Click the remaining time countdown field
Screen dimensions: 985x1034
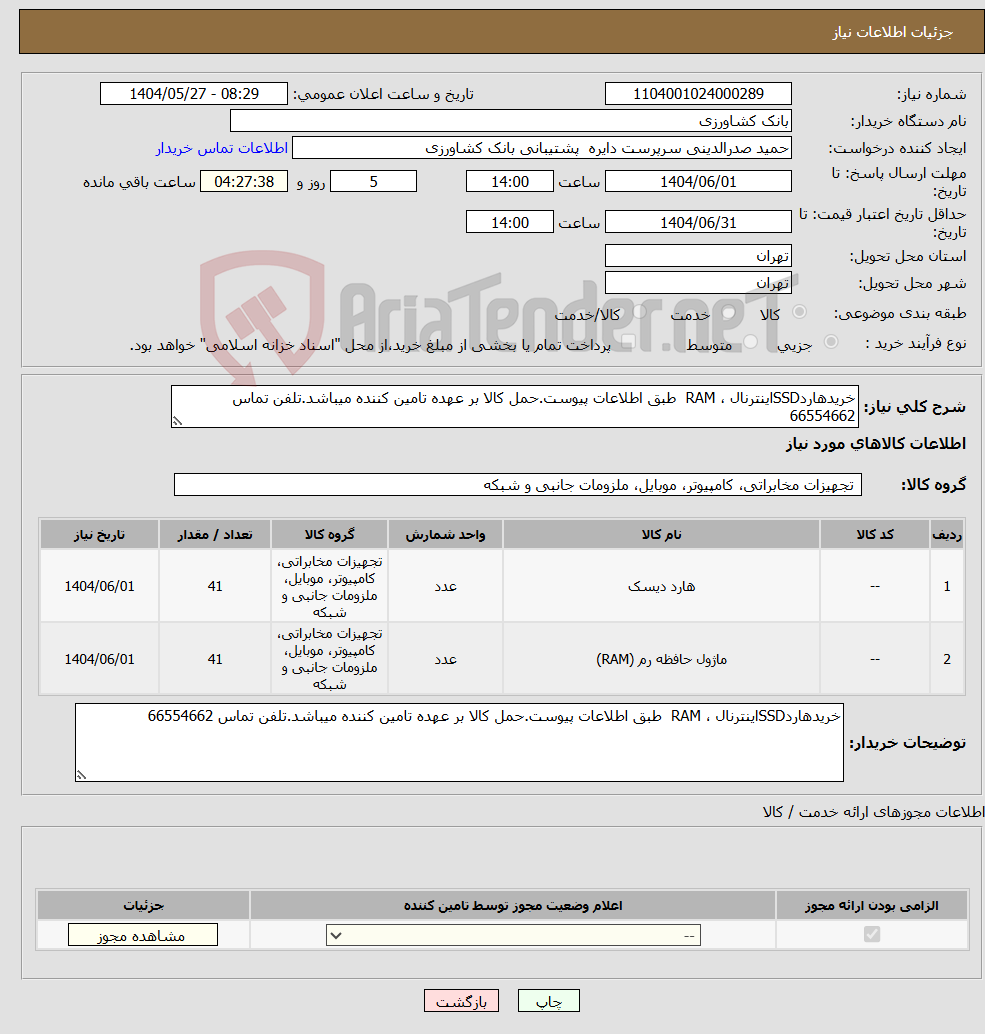click(243, 181)
